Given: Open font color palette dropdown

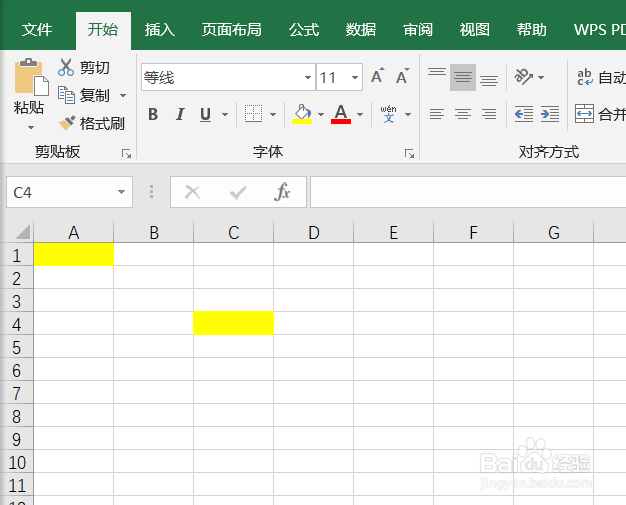Looking at the screenshot, I should pos(360,115).
